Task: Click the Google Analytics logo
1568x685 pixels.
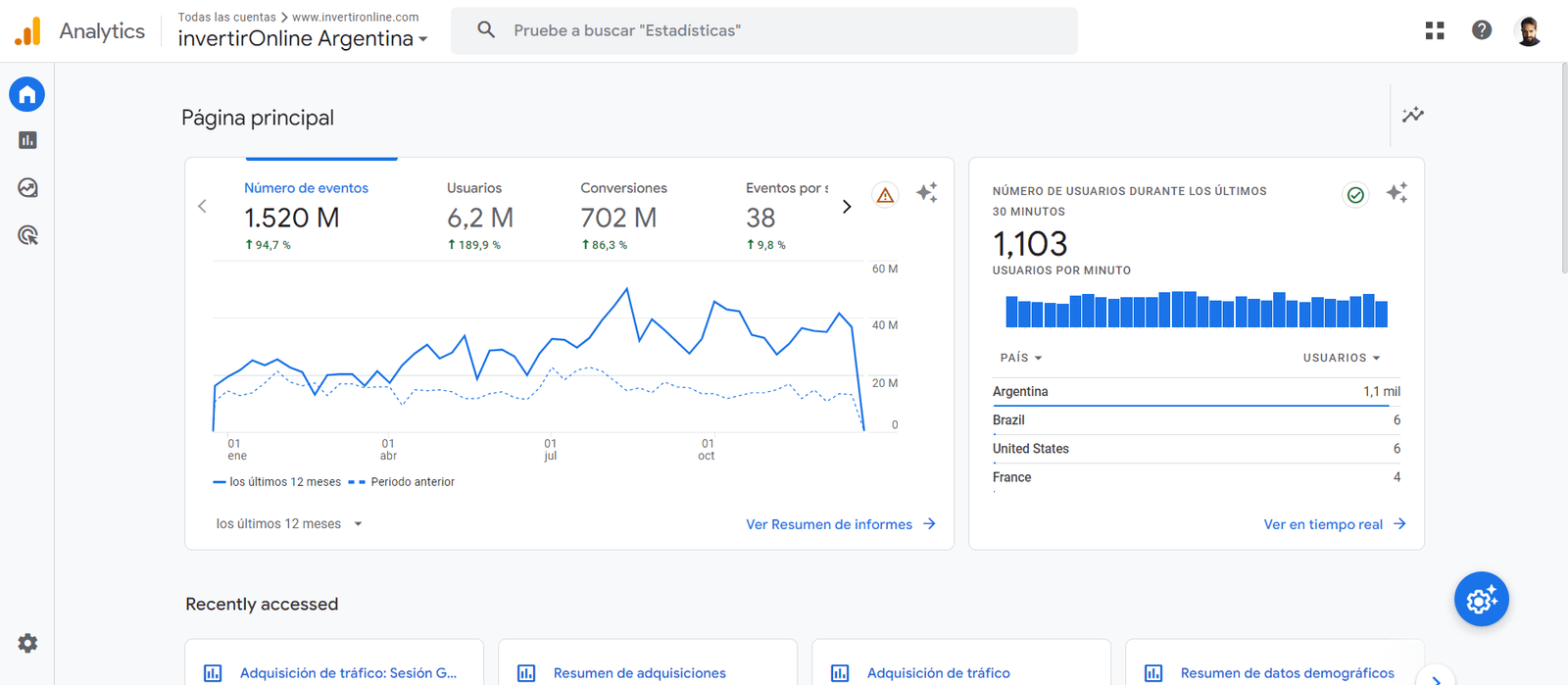Action: click(28, 31)
